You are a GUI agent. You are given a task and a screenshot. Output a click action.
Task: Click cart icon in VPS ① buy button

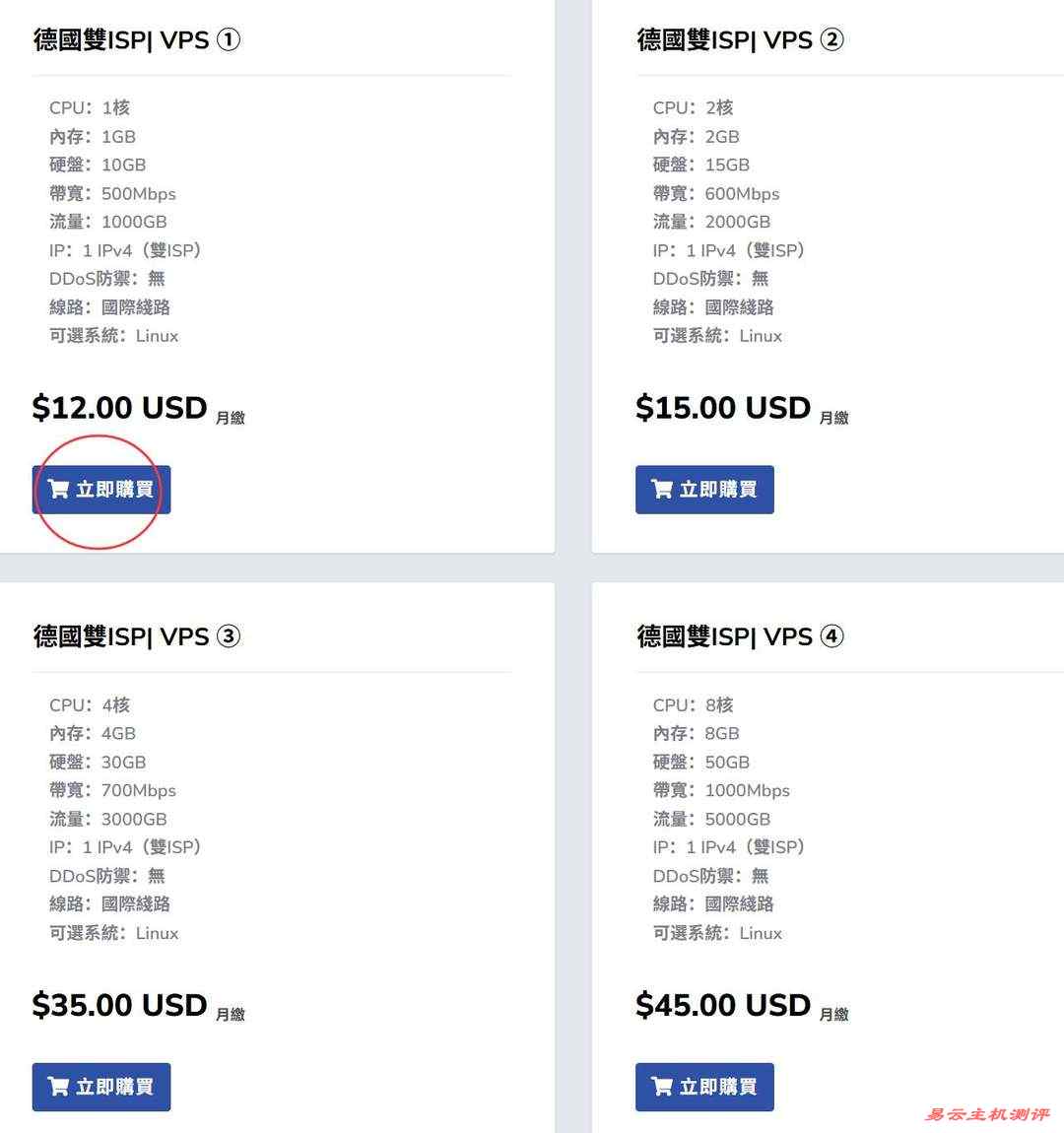(58, 490)
